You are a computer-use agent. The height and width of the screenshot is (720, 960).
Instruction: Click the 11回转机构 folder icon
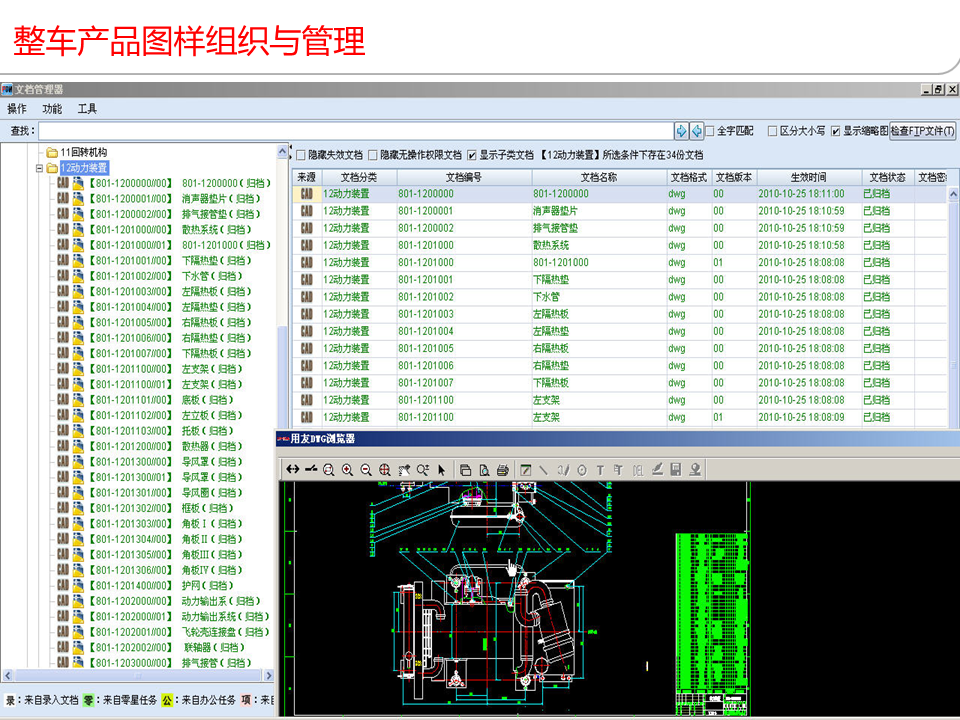52,152
